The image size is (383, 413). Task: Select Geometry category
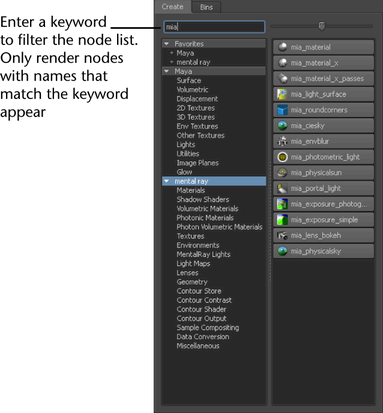(x=192, y=282)
